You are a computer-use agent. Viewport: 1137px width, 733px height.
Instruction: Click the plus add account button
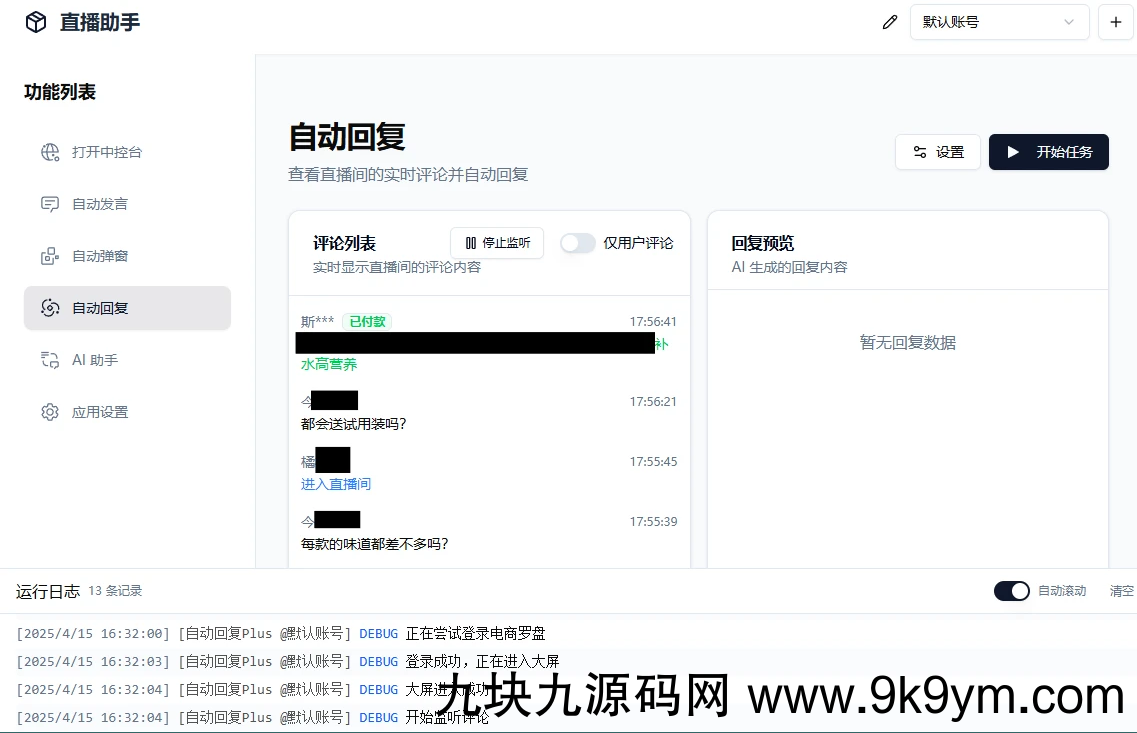(1115, 22)
